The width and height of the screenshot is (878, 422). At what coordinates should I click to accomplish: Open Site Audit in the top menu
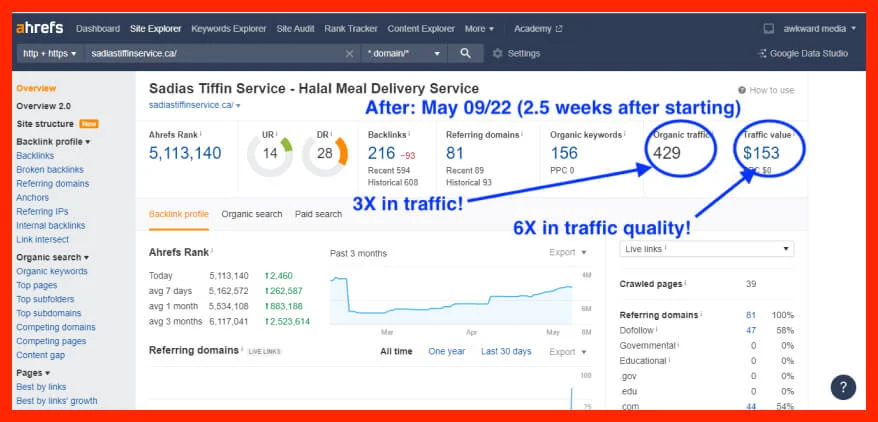tap(295, 29)
